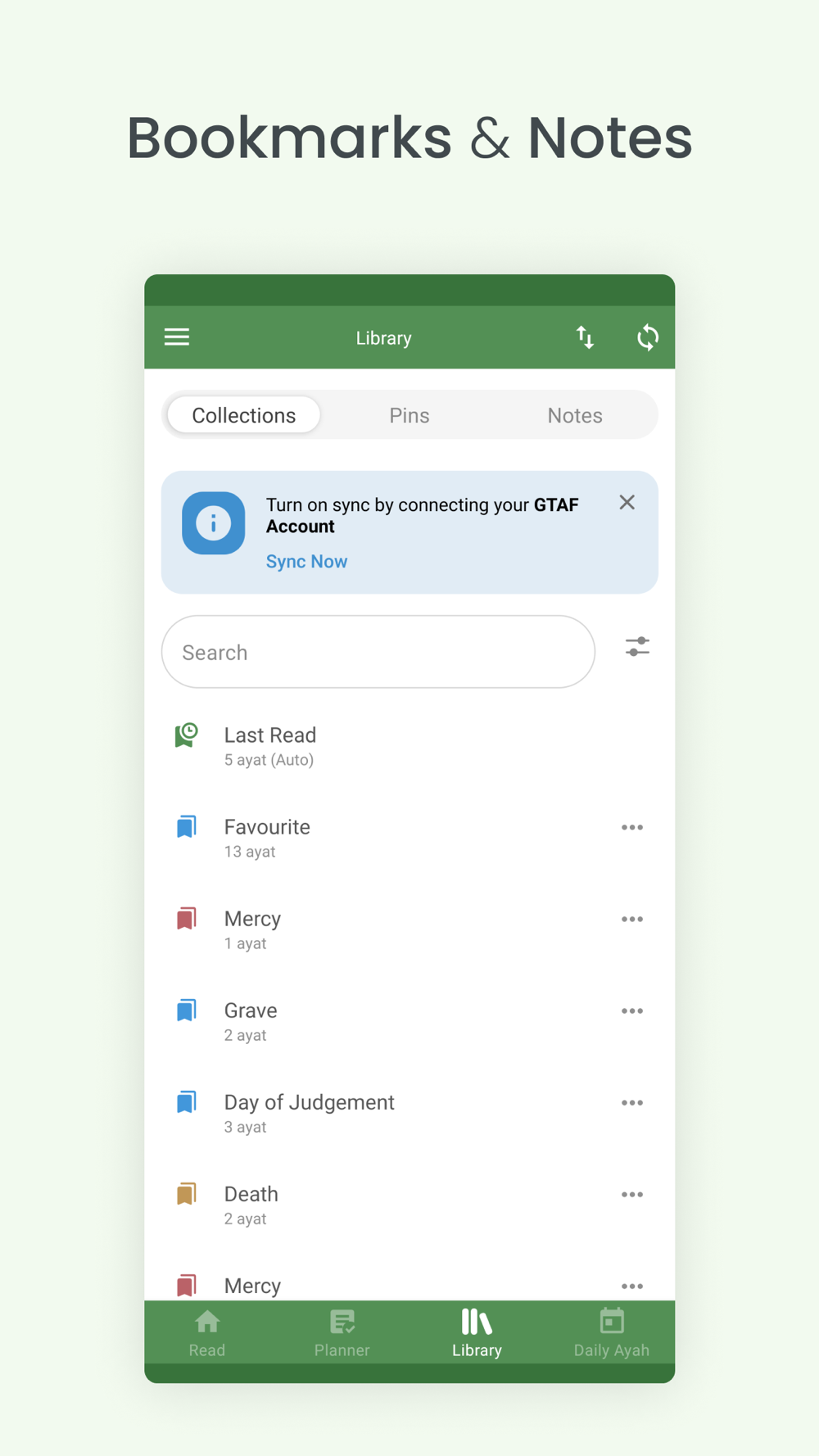Open the Day of Judgement collection
The width and height of the screenshot is (819, 1456).
coord(409,1113)
